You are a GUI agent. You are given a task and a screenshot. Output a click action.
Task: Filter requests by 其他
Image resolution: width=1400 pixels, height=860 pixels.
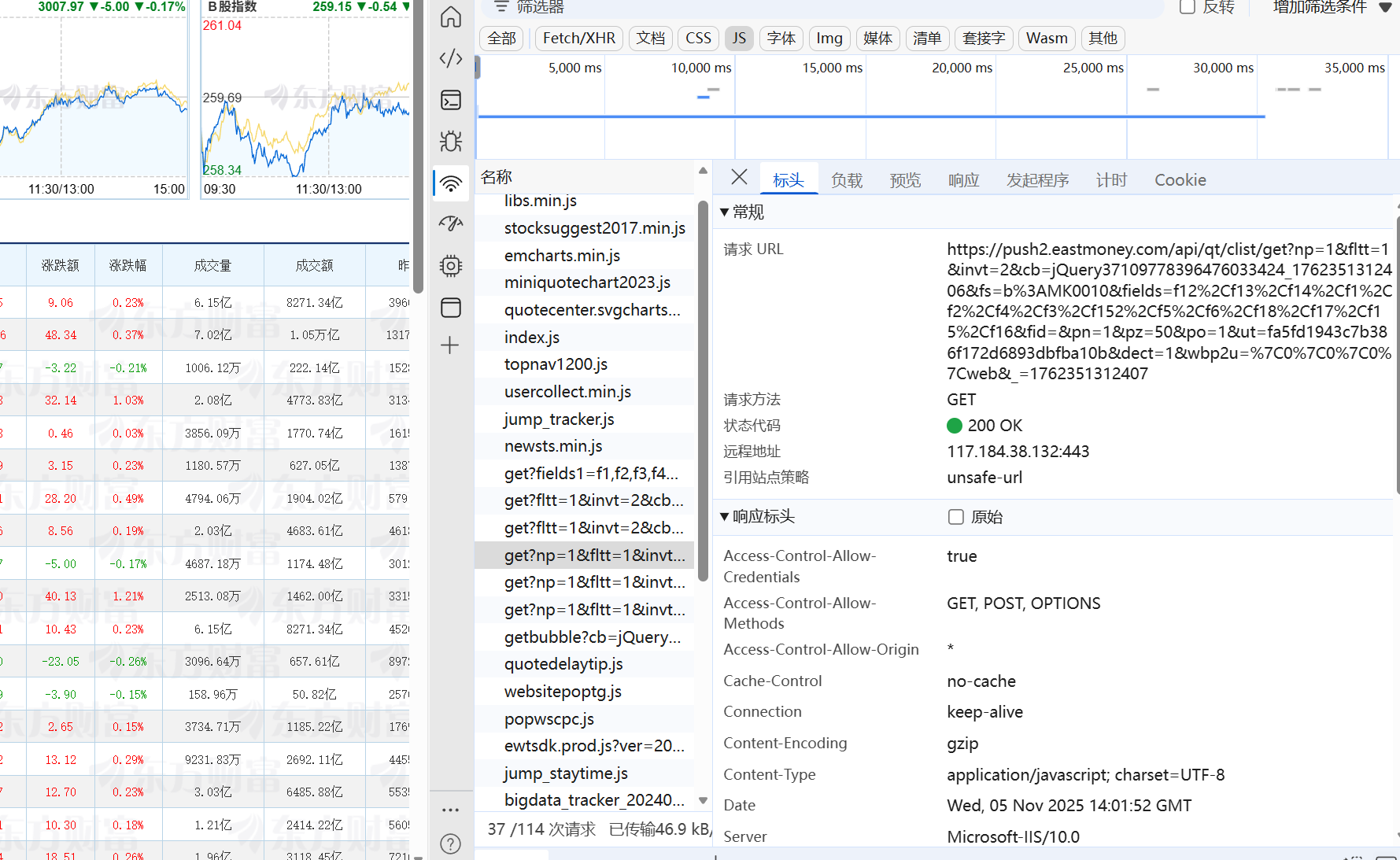click(1103, 39)
